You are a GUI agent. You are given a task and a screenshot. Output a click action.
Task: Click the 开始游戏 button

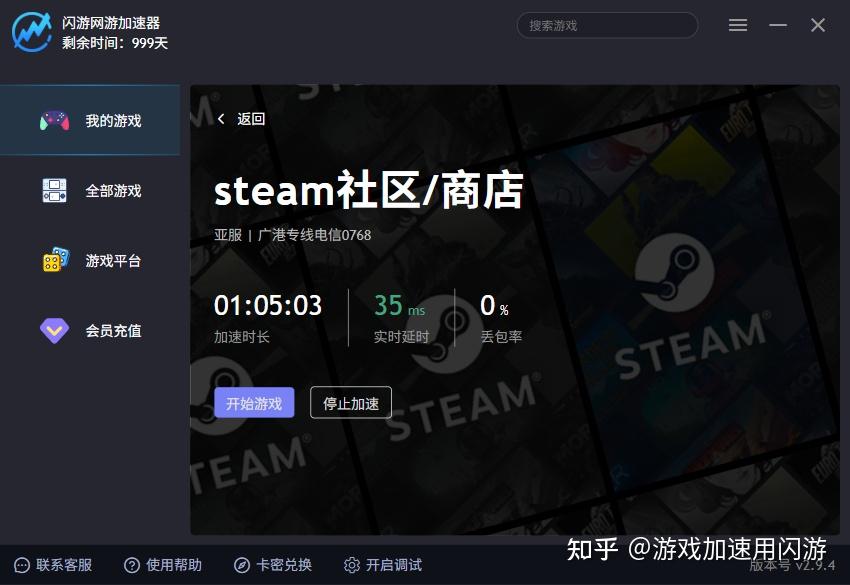click(254, 403)
